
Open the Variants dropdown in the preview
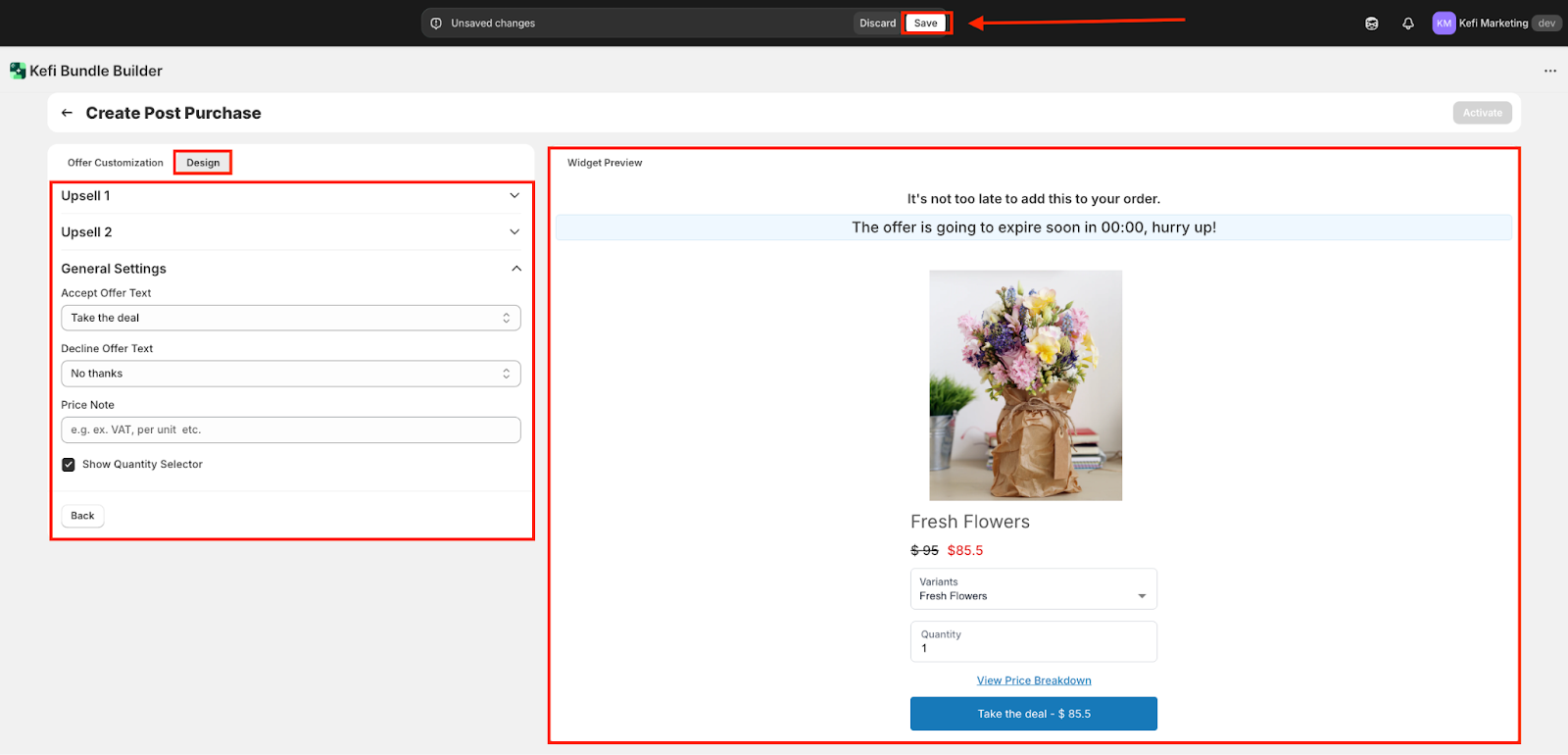1033,589
